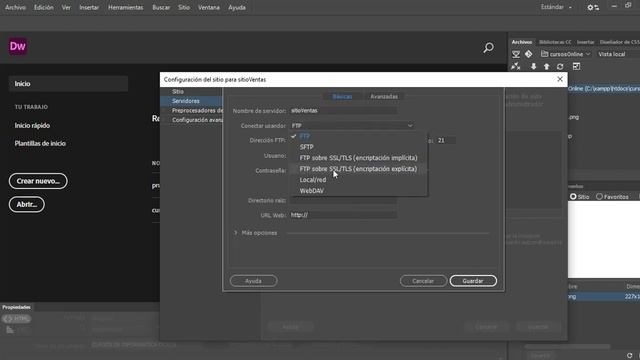Image resolution: width=640 pixels, height=360 pixels.
Task: Select the cursosOnline C:\xampp site root row
Action: point(604,89)
